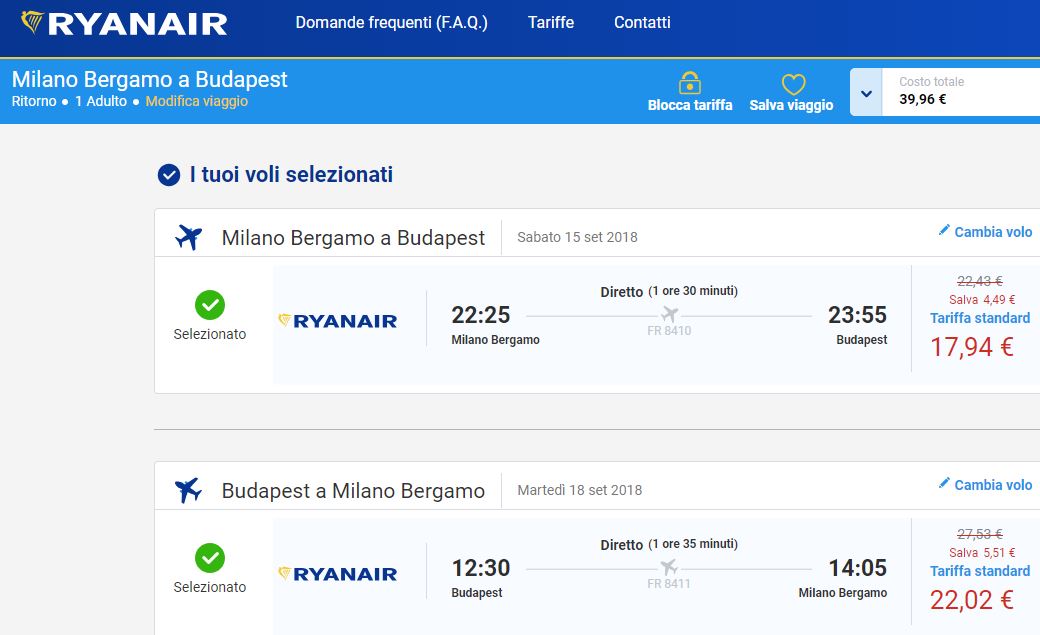Image resolution: width=1040 pixels, height=635 pixels.
Task: Toggle the Selezionato checkmark for the 22:25 flight
Action: pyautogui.click(x=210, y=305)
